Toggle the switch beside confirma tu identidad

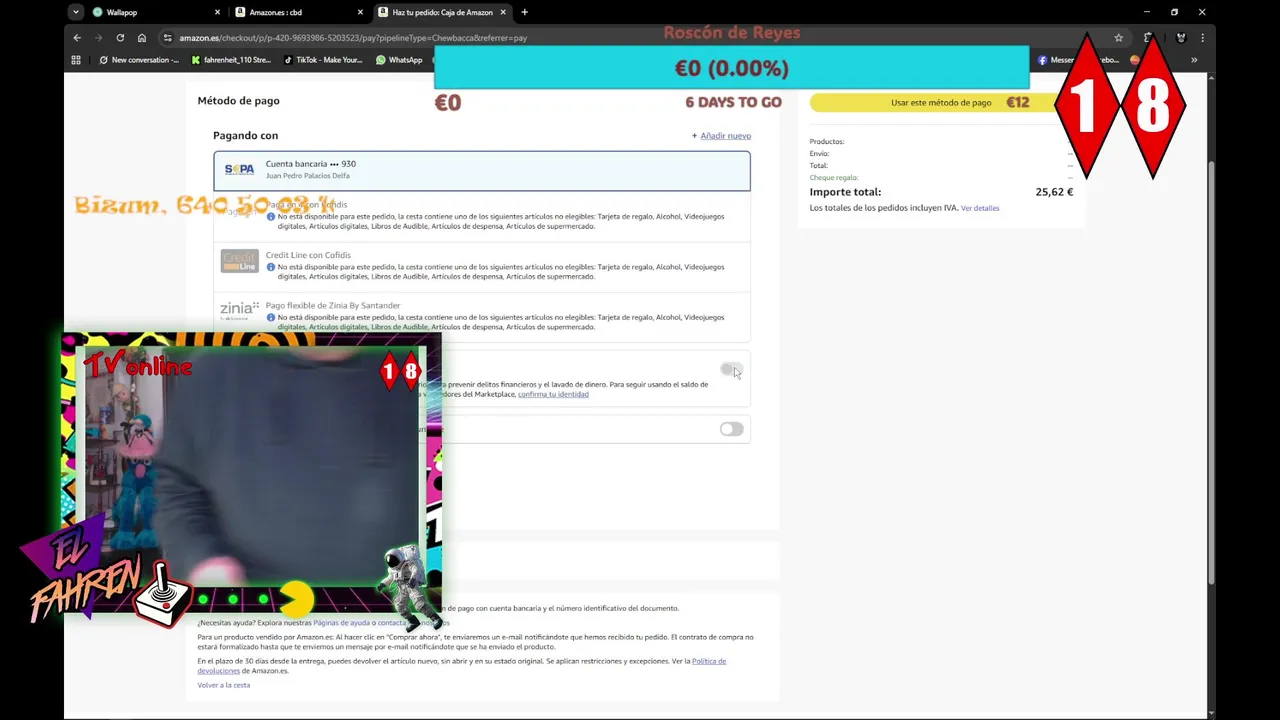731,370
